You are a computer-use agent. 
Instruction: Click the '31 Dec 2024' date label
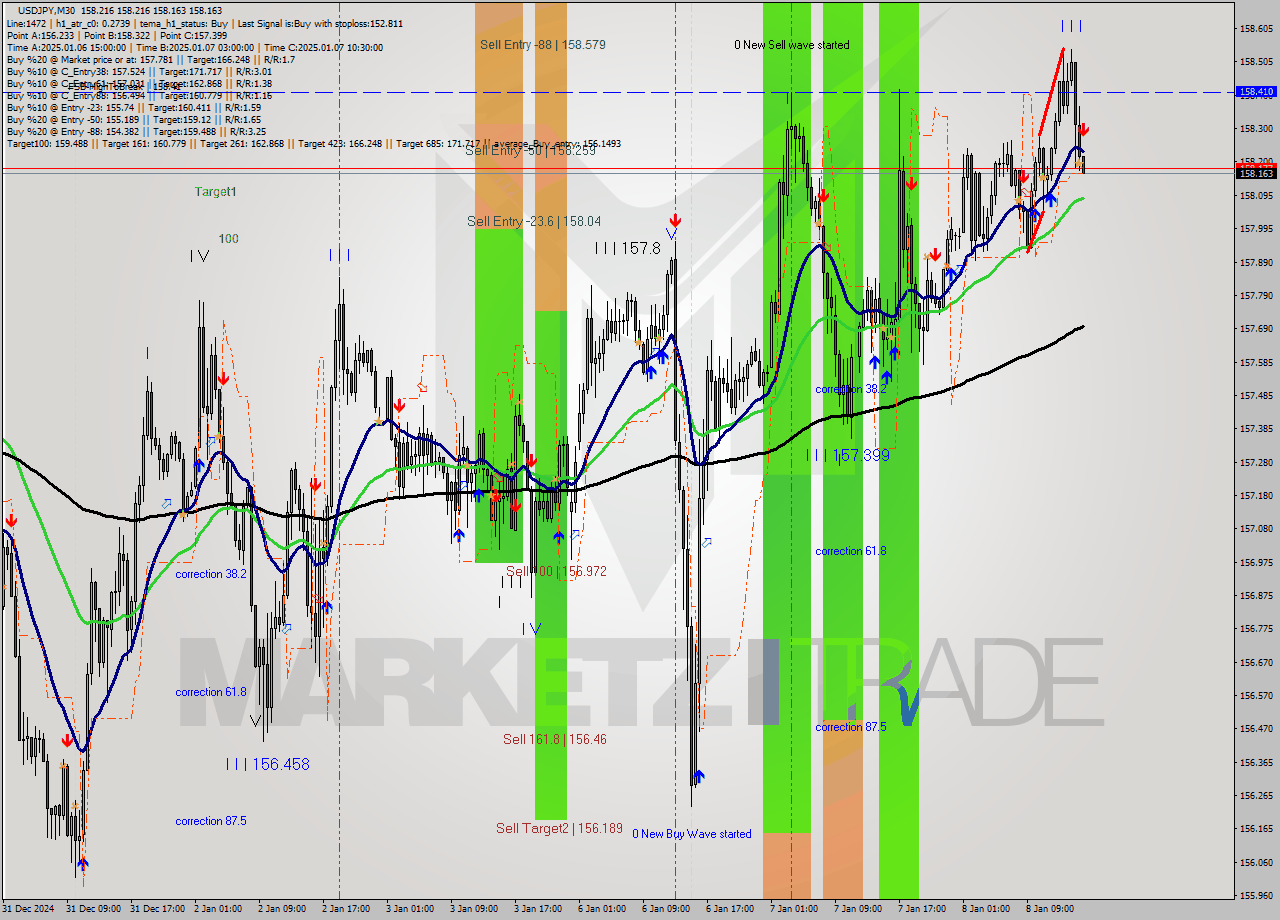click(29, 909)
